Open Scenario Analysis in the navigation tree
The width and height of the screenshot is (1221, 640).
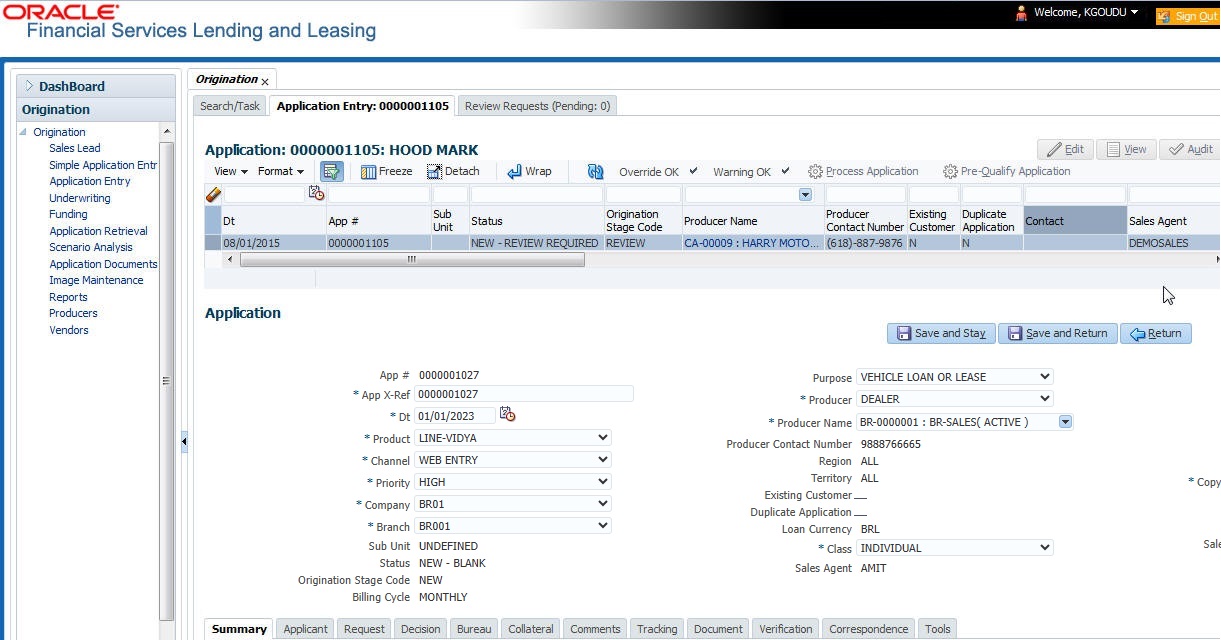tap(91, 247)
